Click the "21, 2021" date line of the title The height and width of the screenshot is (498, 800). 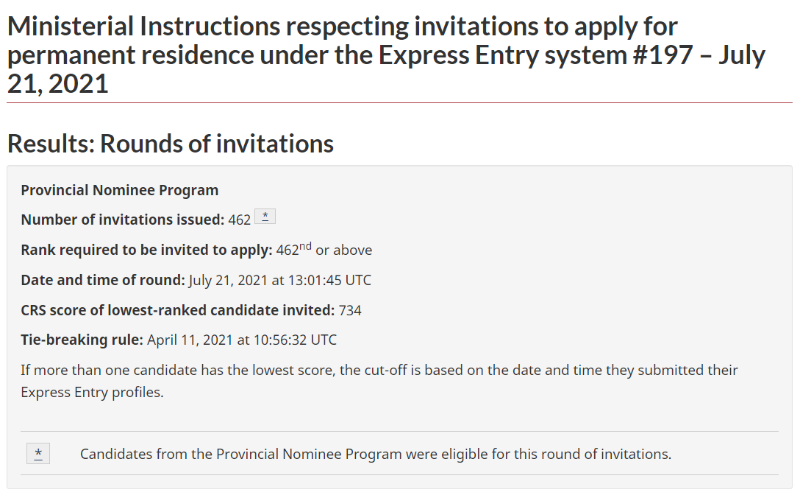point(58,83)
